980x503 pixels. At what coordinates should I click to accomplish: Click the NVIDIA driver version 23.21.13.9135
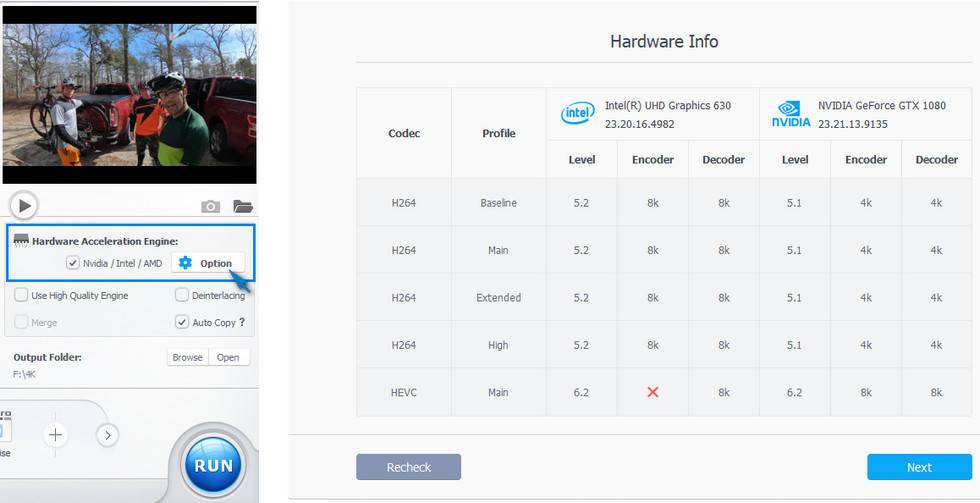pos(852,124)
